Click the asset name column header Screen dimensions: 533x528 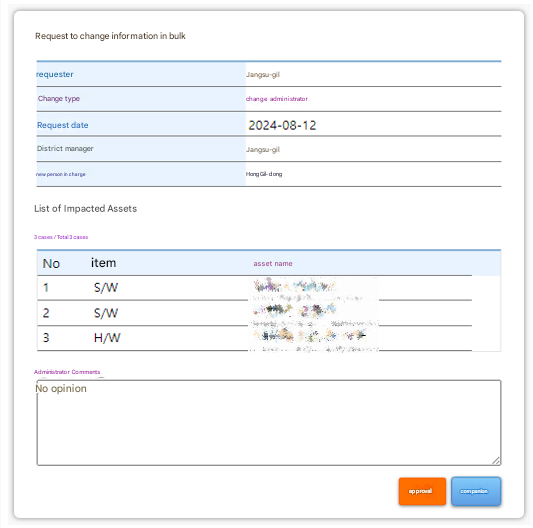click(273, 263)
